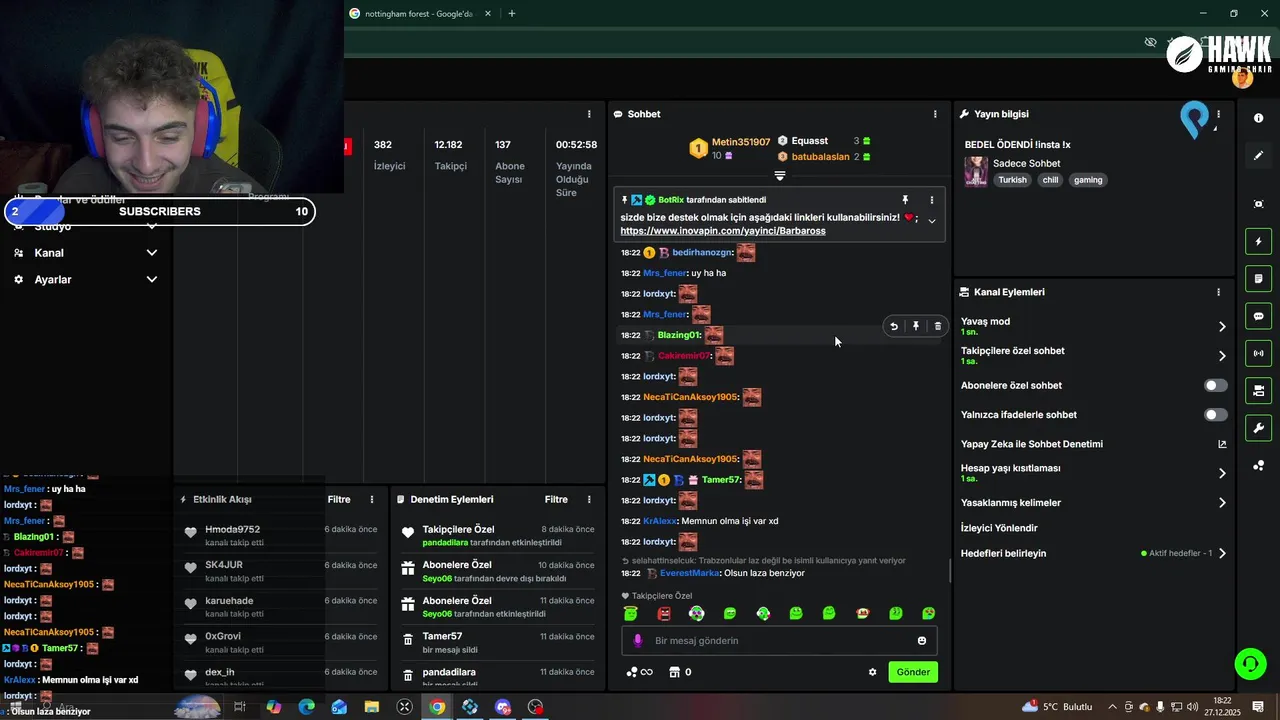The width and height of the screenshot is (1280, 720).
Task: Click the pin icon on pinned BotRix message
Action: click(905, 200)
